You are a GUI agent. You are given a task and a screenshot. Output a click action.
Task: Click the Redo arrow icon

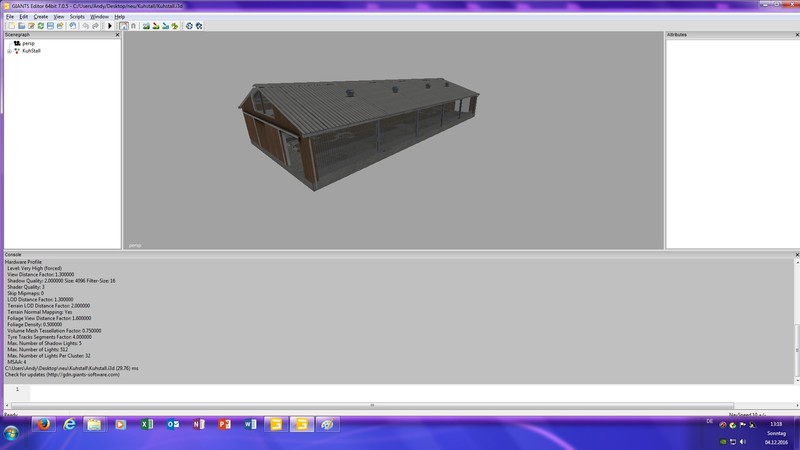pyautogui.click(x=97, y=26)
